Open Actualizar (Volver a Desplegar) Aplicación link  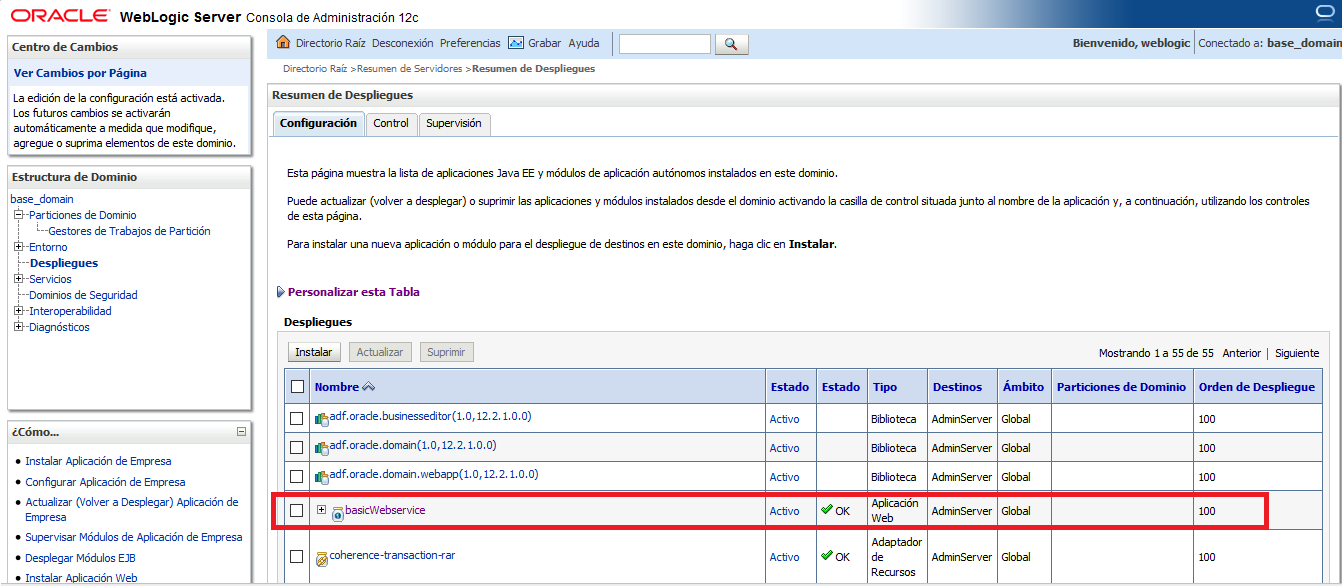click(x=132, y=510)
